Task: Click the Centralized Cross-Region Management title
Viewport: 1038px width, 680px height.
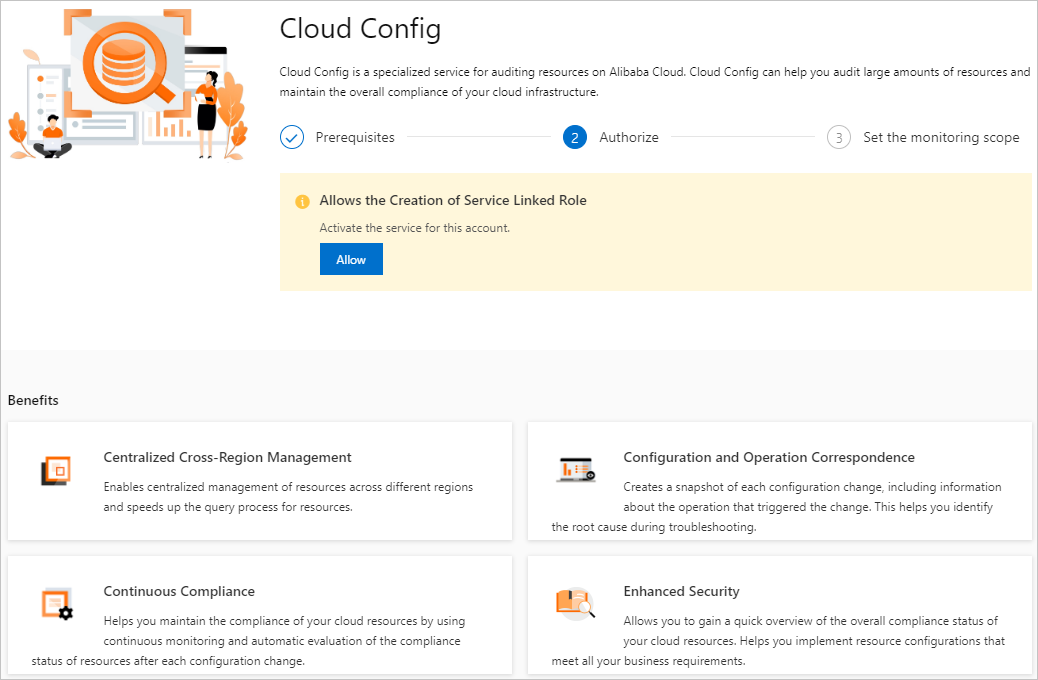Action: click(x=227, y=458)
